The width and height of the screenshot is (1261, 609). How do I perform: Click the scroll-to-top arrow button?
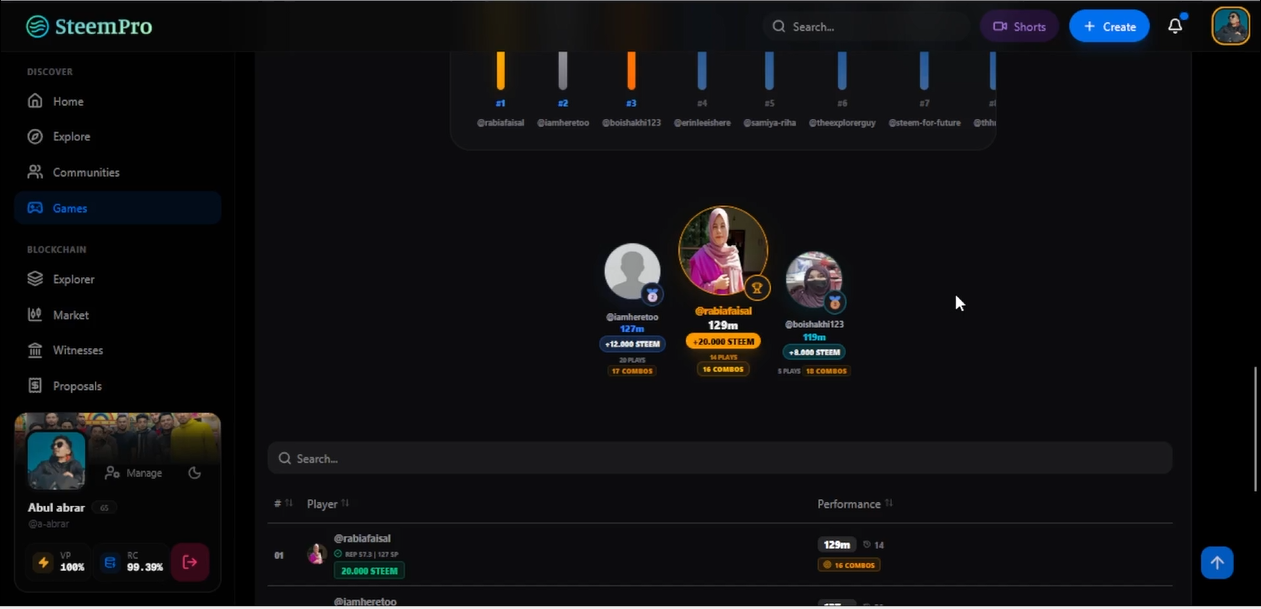click(x=1217, y=562)
